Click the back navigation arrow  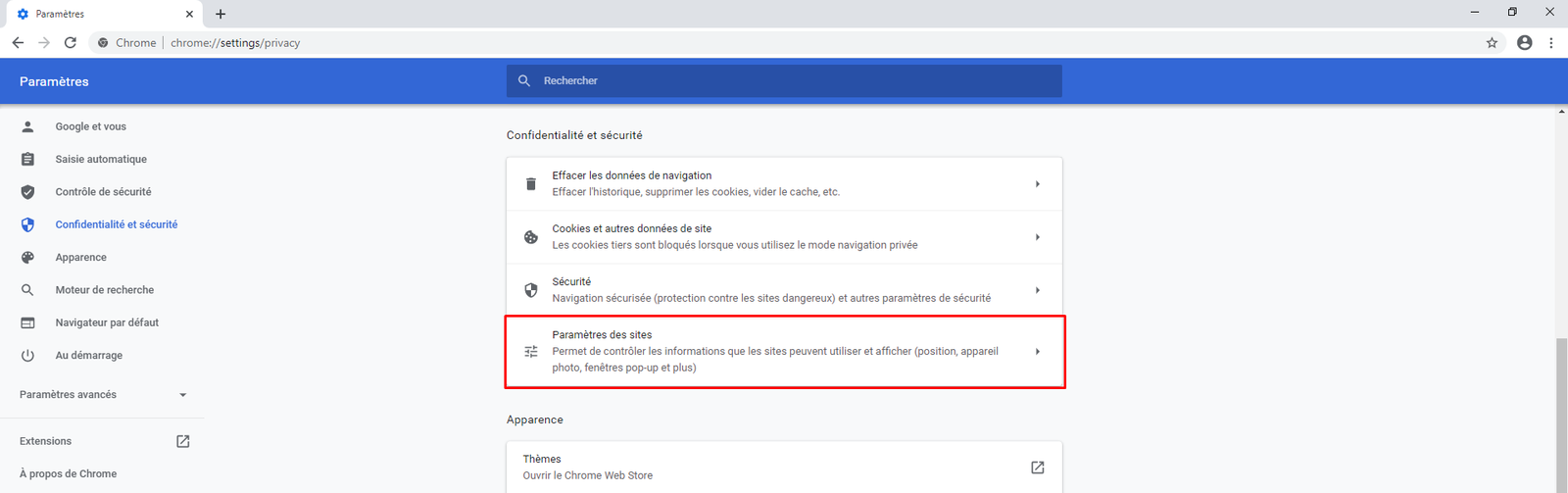(18, 43)
